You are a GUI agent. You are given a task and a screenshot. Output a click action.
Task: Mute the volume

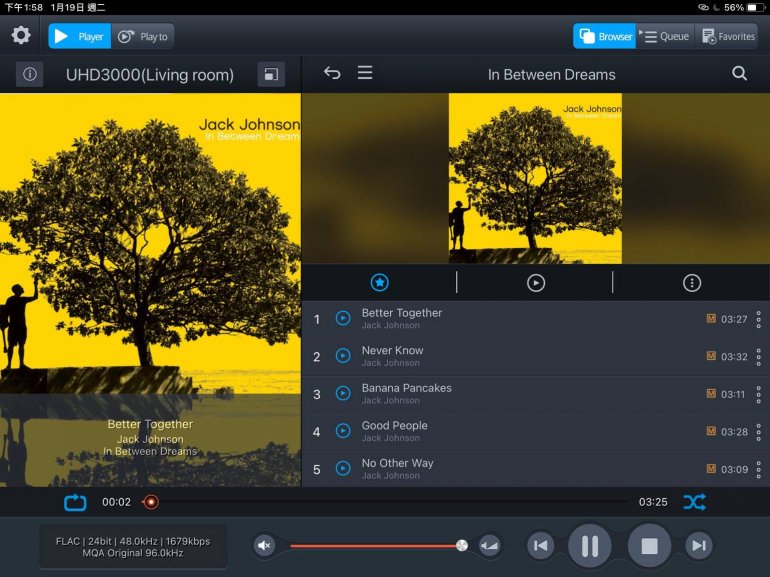(x=264, y=545)
